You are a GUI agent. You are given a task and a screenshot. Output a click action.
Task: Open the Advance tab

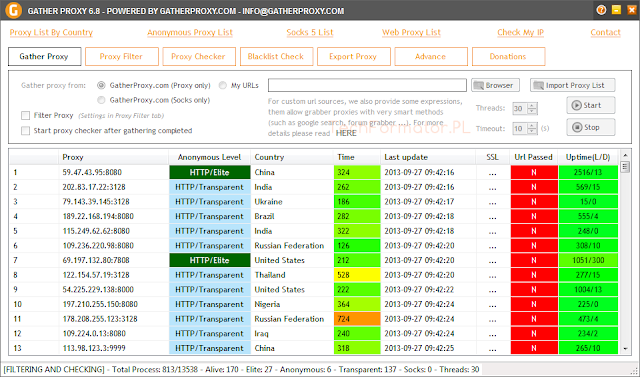pos(431,56)
